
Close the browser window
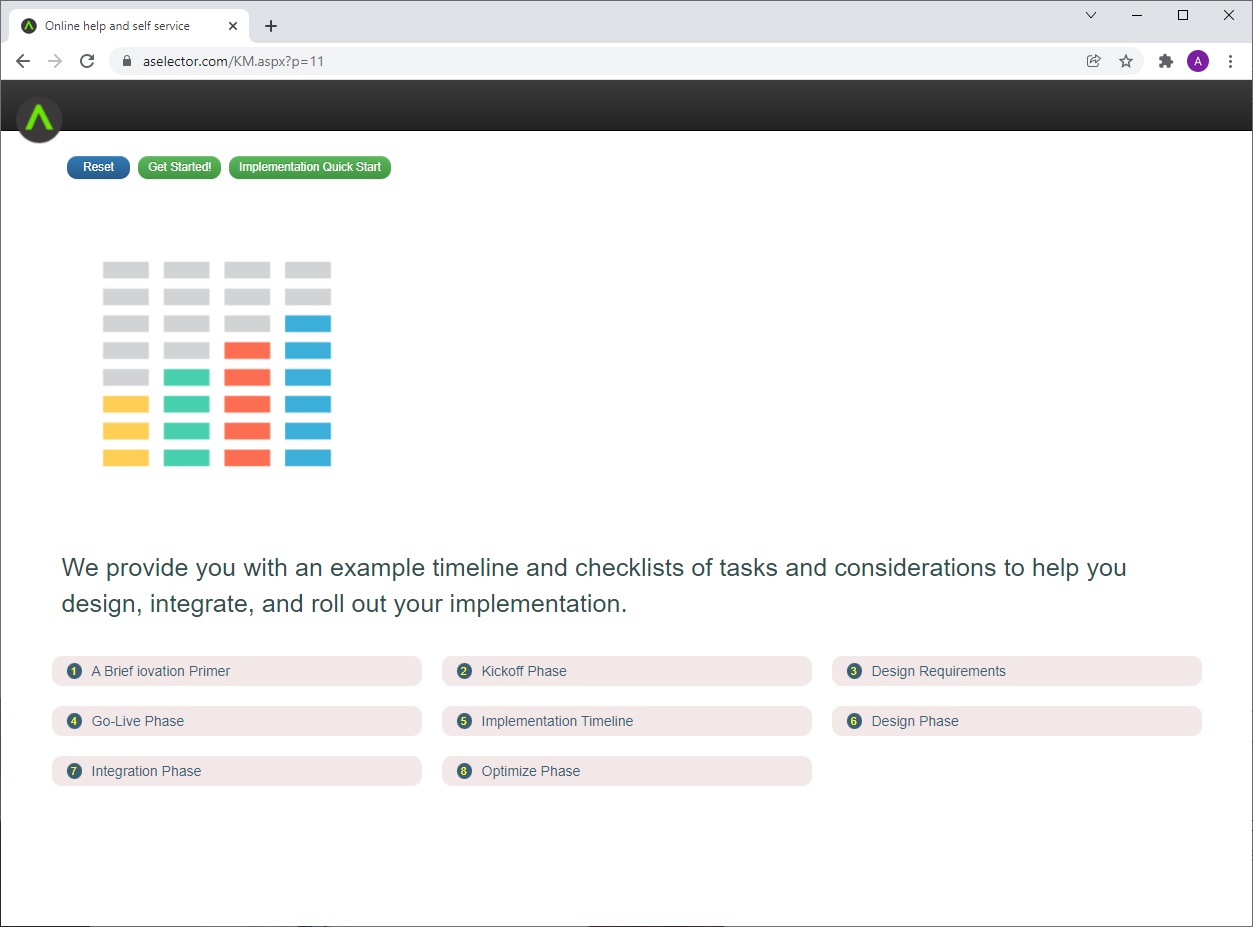1229,15
